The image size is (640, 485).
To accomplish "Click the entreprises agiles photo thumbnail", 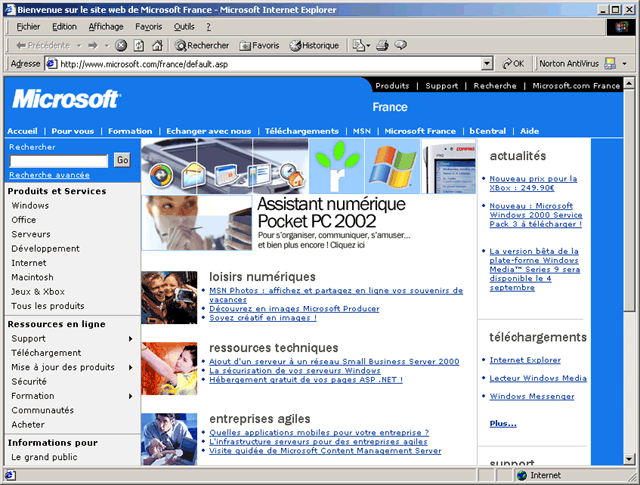I will click(x=169, y=439).
